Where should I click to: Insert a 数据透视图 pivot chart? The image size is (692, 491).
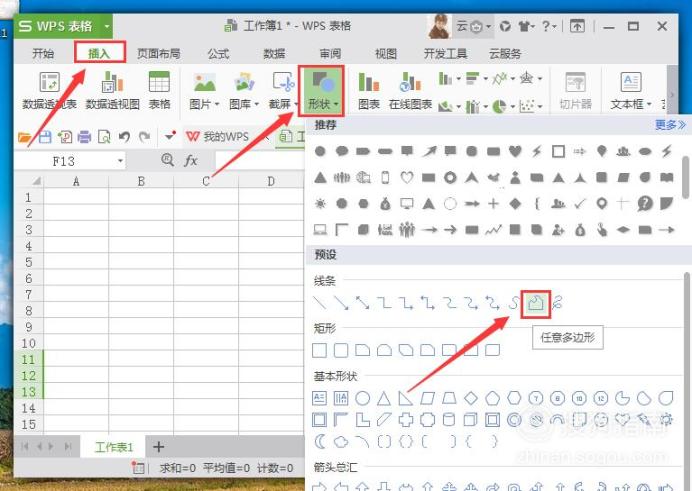tap(113, 90)
